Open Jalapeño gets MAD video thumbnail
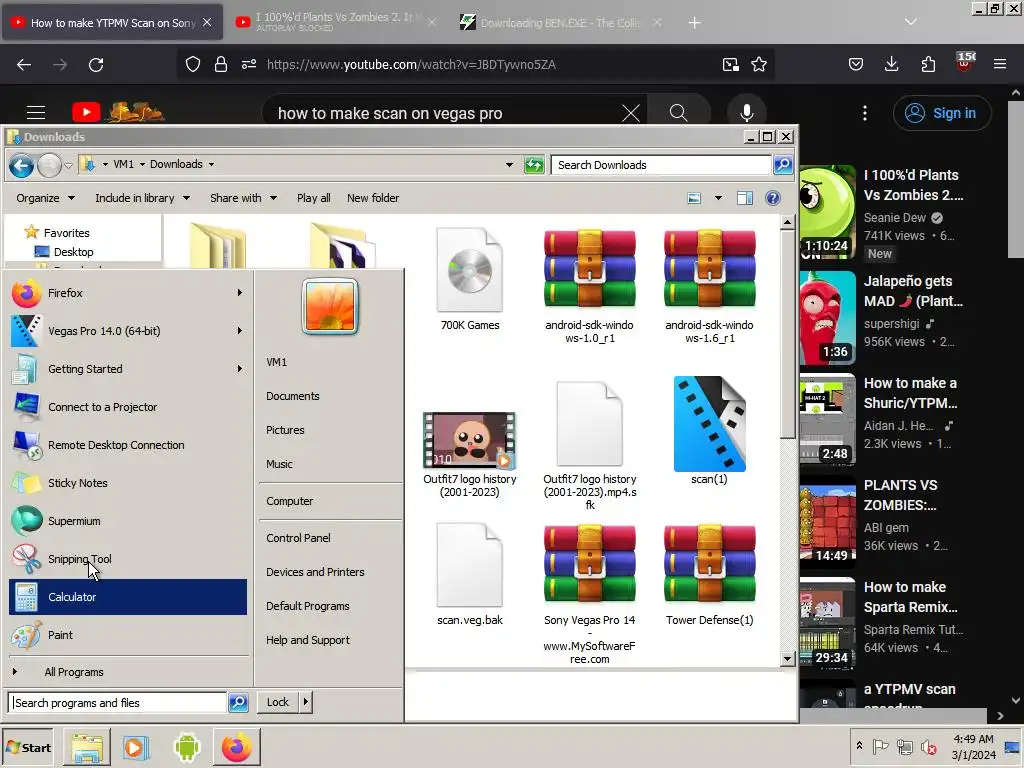This screenshot has width=1024, height=768. (x=827, y=318)
